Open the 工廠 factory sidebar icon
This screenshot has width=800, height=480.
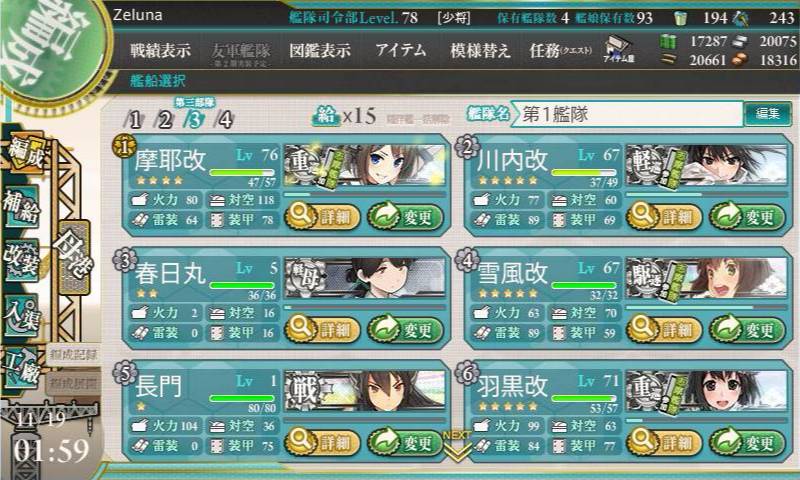(21, 367)
